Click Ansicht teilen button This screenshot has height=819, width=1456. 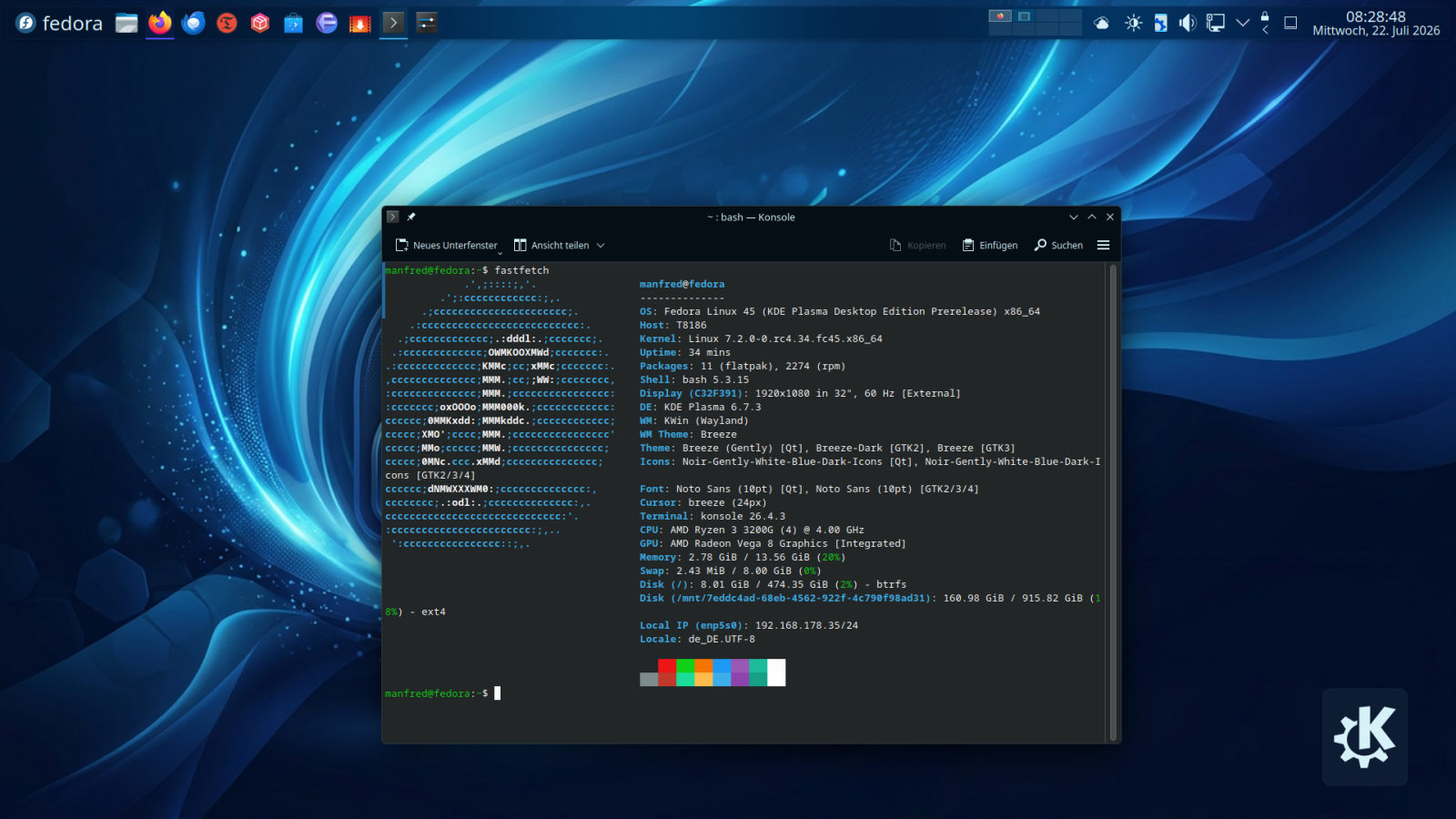coord(551,245)
